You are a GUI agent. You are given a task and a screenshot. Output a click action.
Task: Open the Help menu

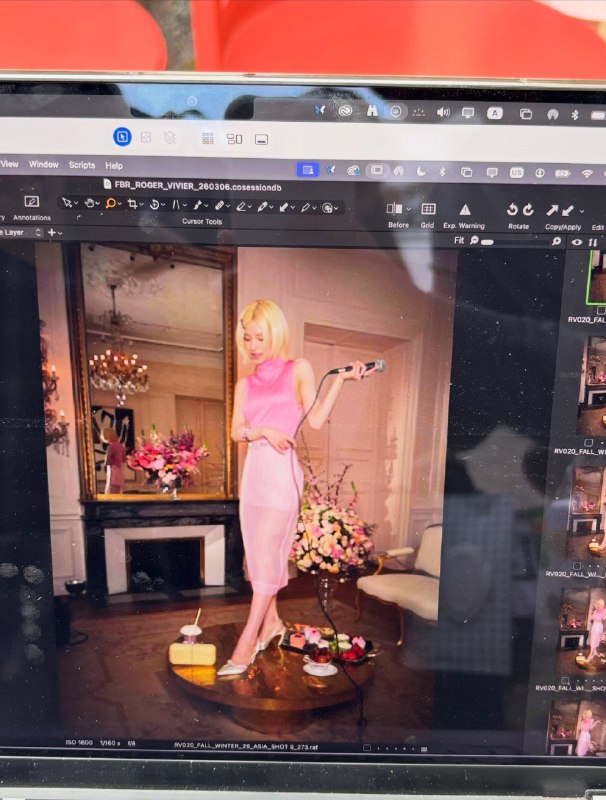[114, 166]
